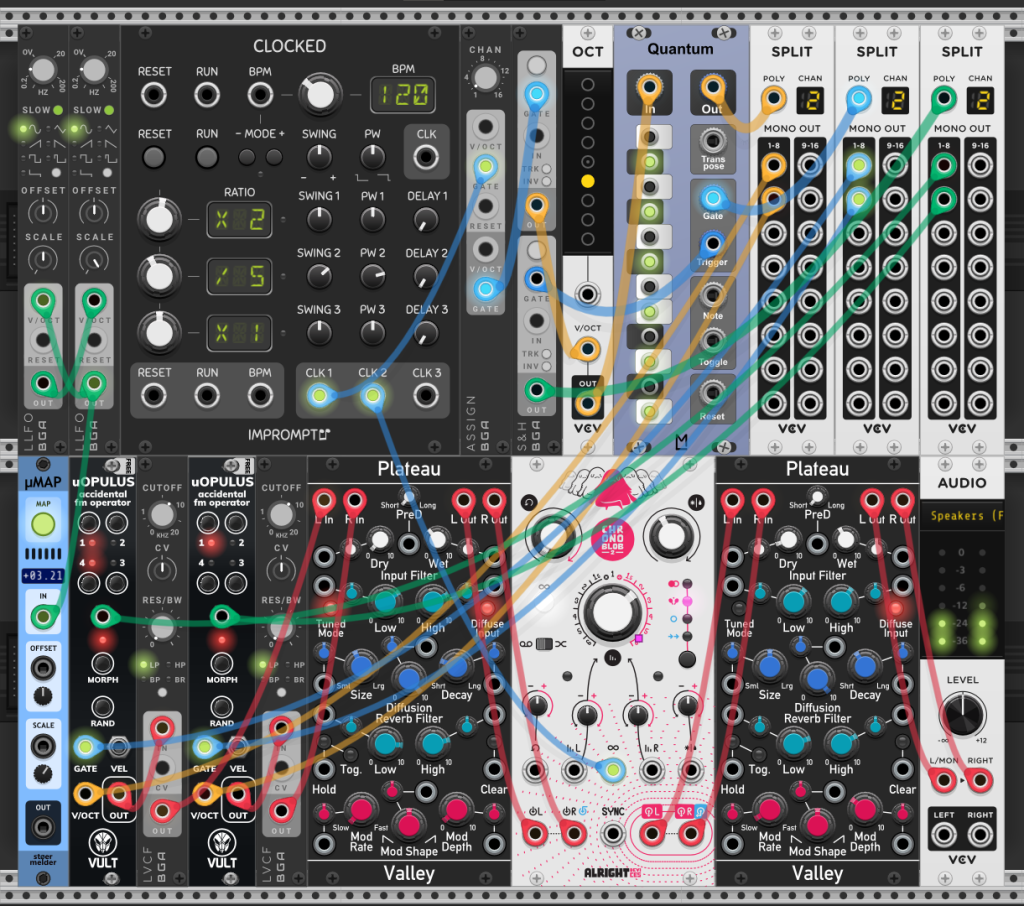This screenshot has height=906, width=1024.
Task: Click the Reset jack on Quantum
Action: 712,394
